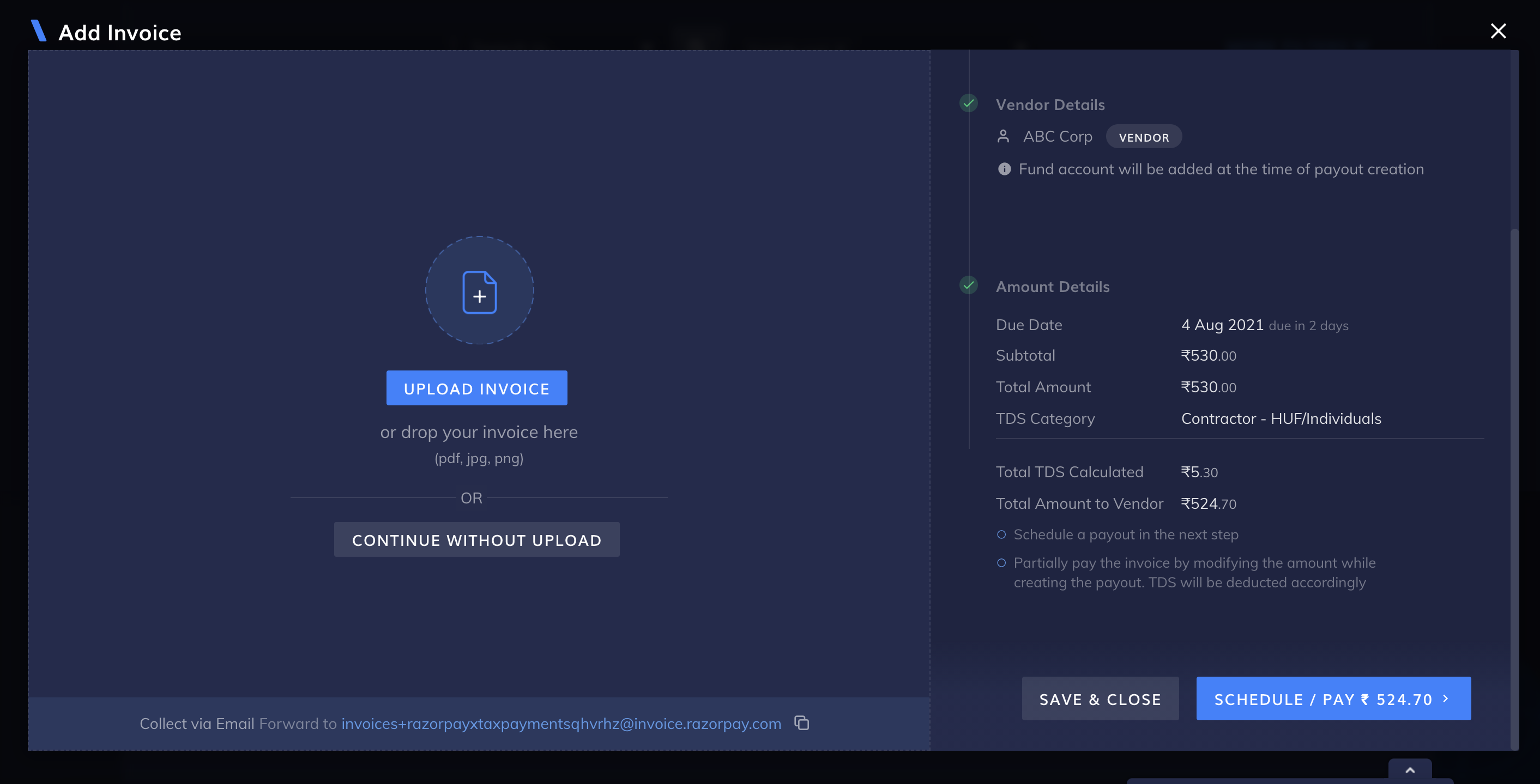
Task: Click the 'Schedule a payout in the next step' note
Action: coord(1126,534)
